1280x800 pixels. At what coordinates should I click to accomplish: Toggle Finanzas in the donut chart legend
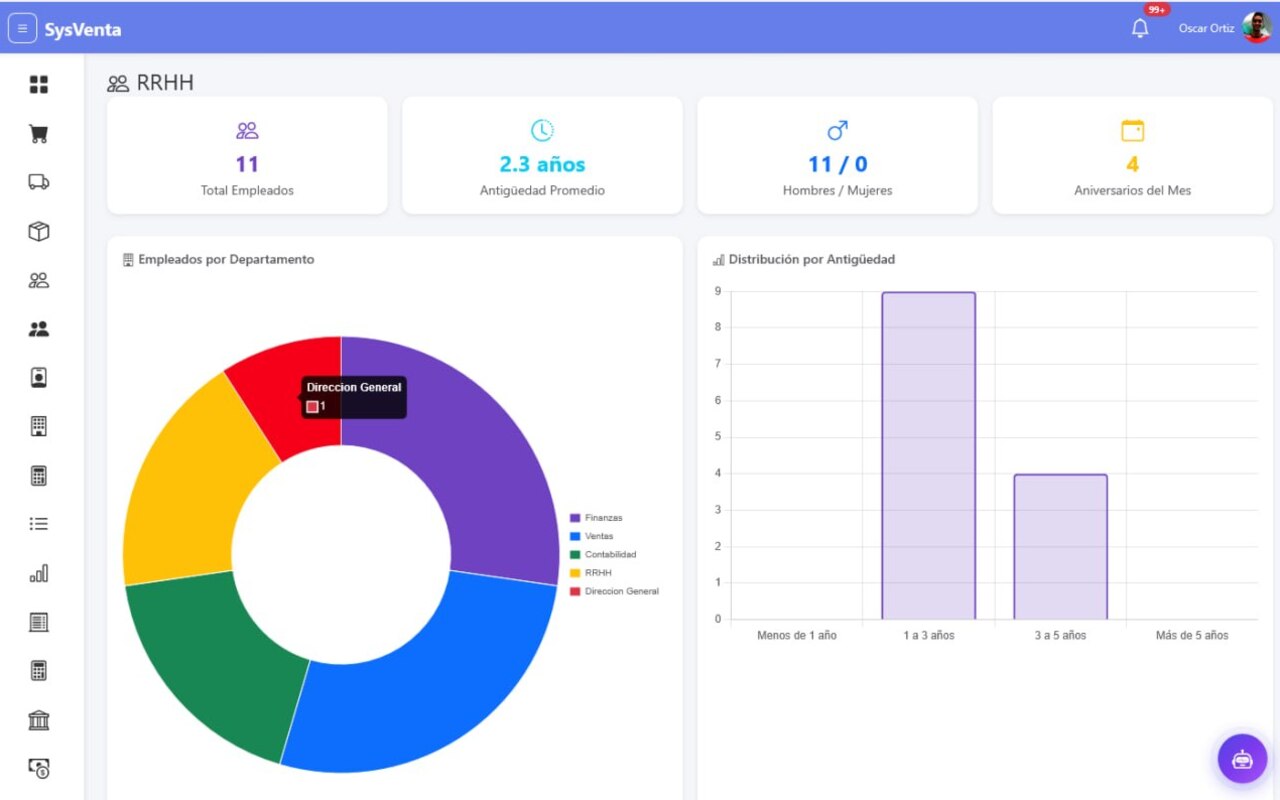tap(596, 518)
